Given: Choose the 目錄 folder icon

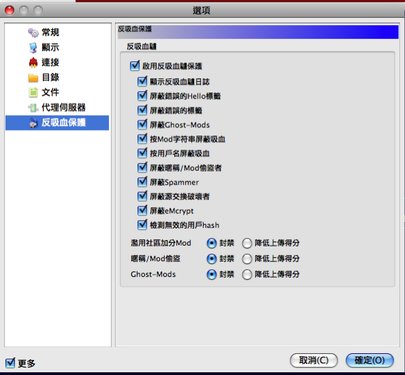Looking at the screenshot, I should coord(33,78).
